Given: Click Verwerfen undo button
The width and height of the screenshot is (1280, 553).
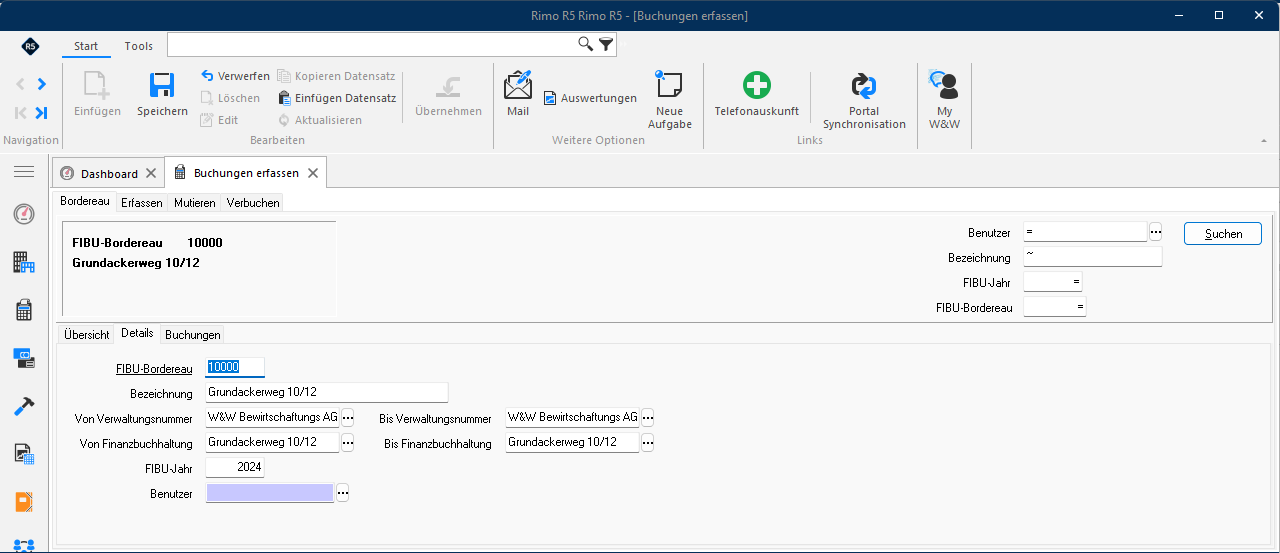Looking at the screenshot, I should coord(235,76).
